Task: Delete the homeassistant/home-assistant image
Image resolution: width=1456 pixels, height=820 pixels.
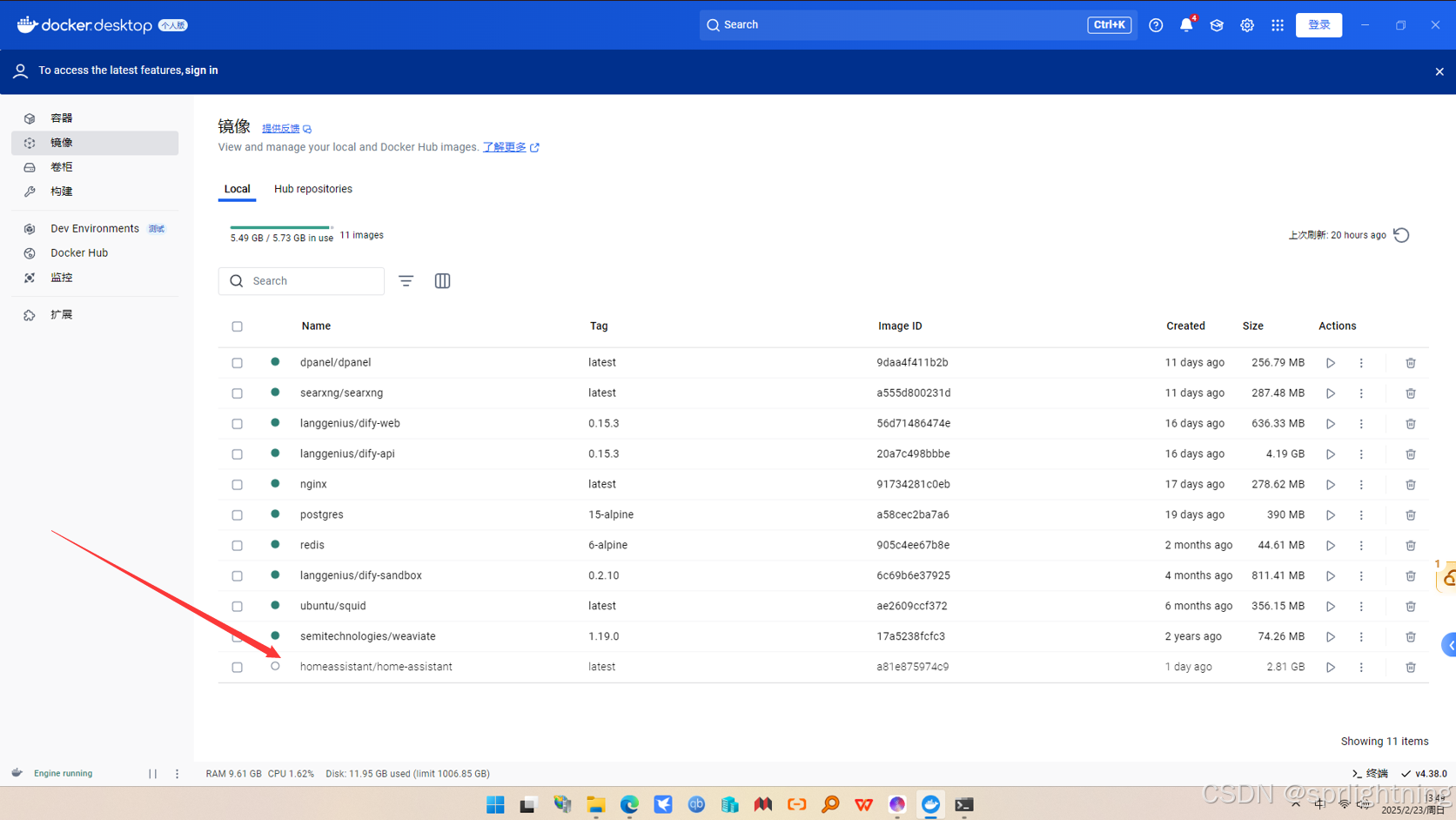Action: click(x=1411, y=668)
